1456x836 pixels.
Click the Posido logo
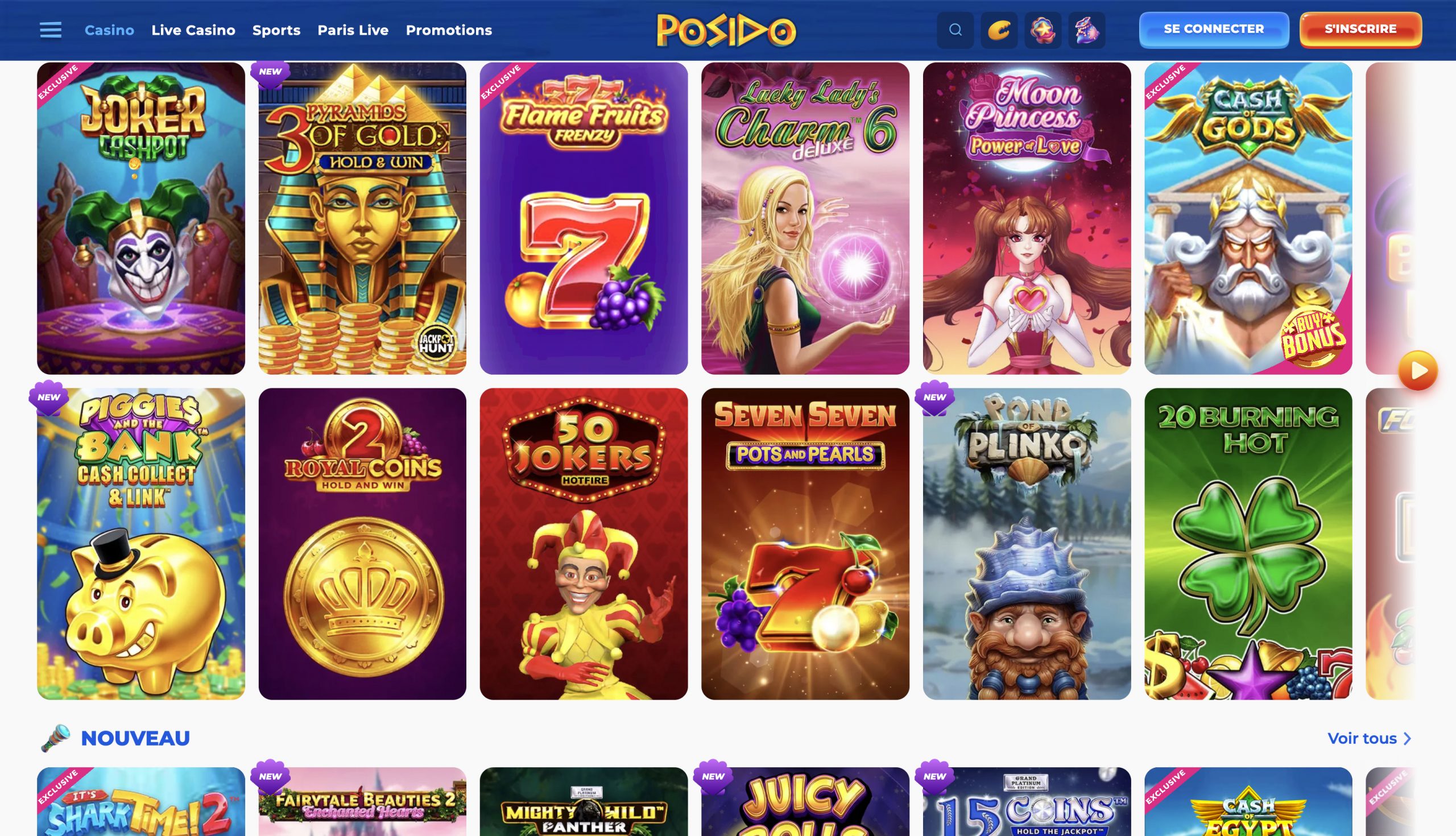click(726, 30)
